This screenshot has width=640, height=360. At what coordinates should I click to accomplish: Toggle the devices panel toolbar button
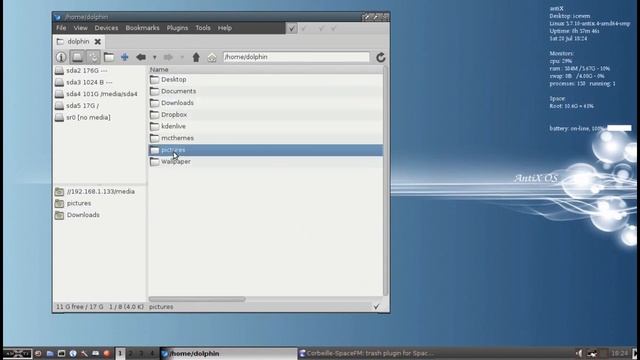pos(77,57)
